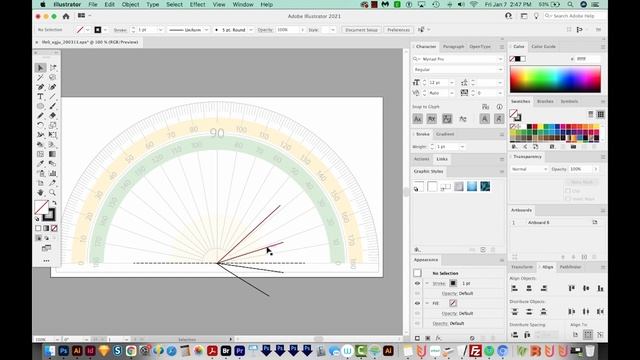Select the Eyedropper tool

(40, 164)
